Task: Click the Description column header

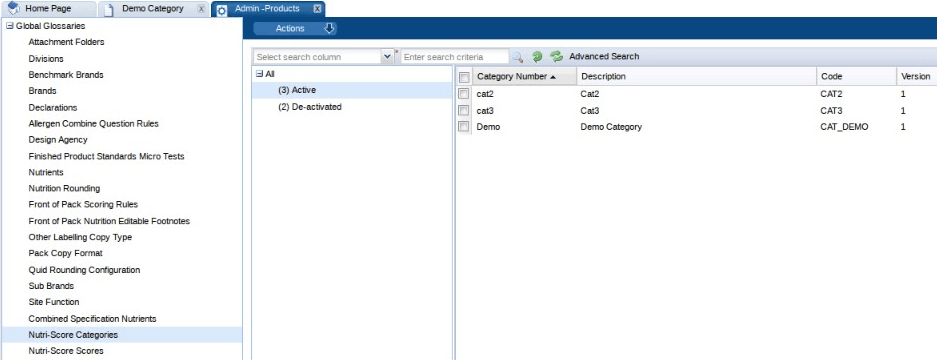Action: 696,77
